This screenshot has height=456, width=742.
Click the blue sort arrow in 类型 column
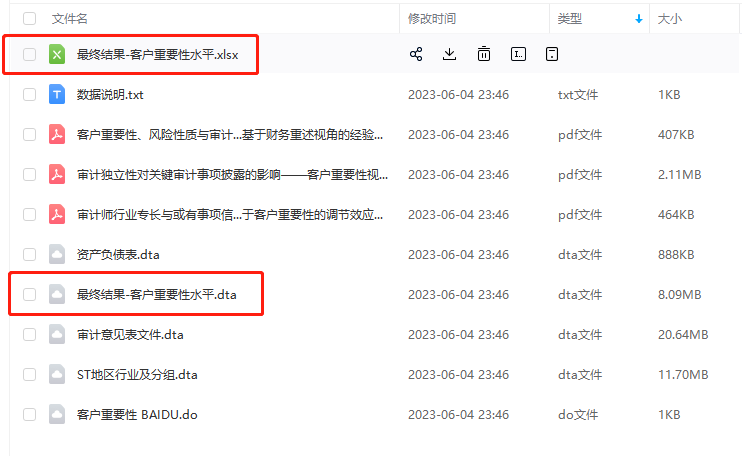(639, 19)
